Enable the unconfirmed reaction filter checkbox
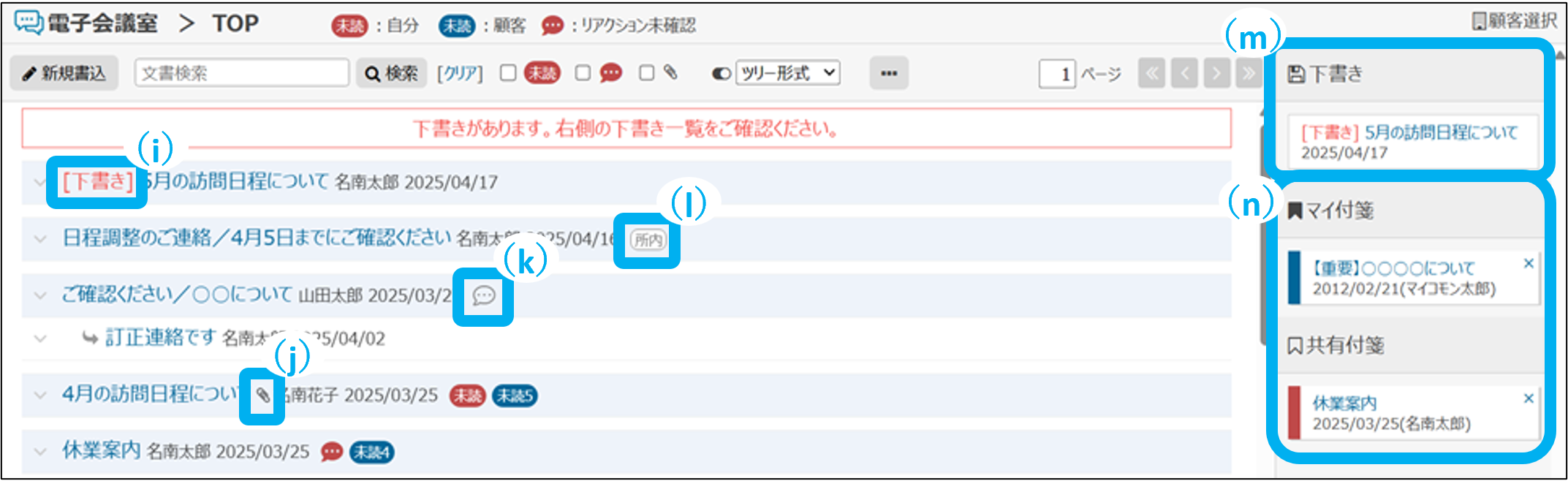Viewport: 1568px width, 481px height. pos(583,73)
